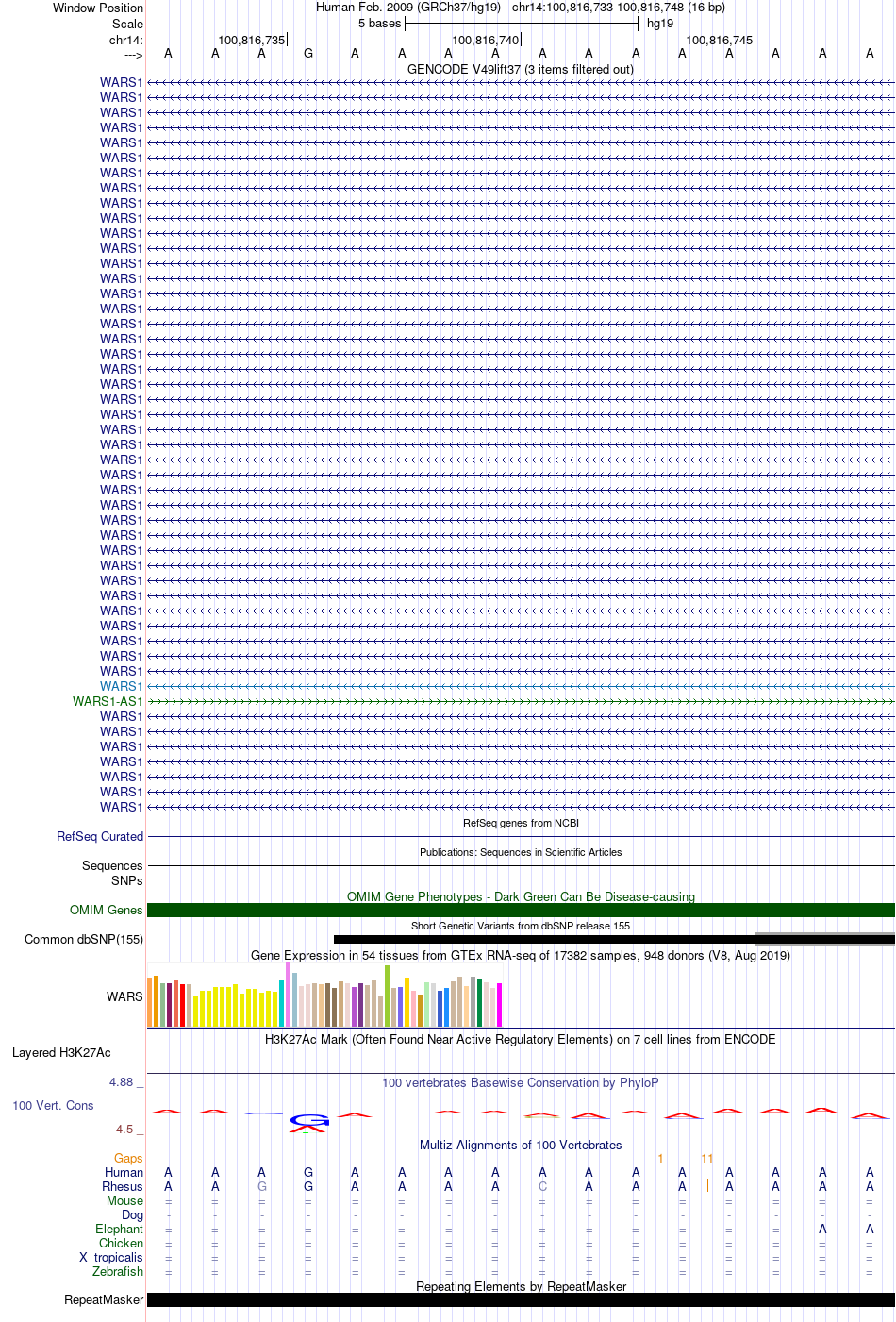896x1322 pixels.
Task: Open the RefSeq Curated track label
Action: click(x=100, y=836)
